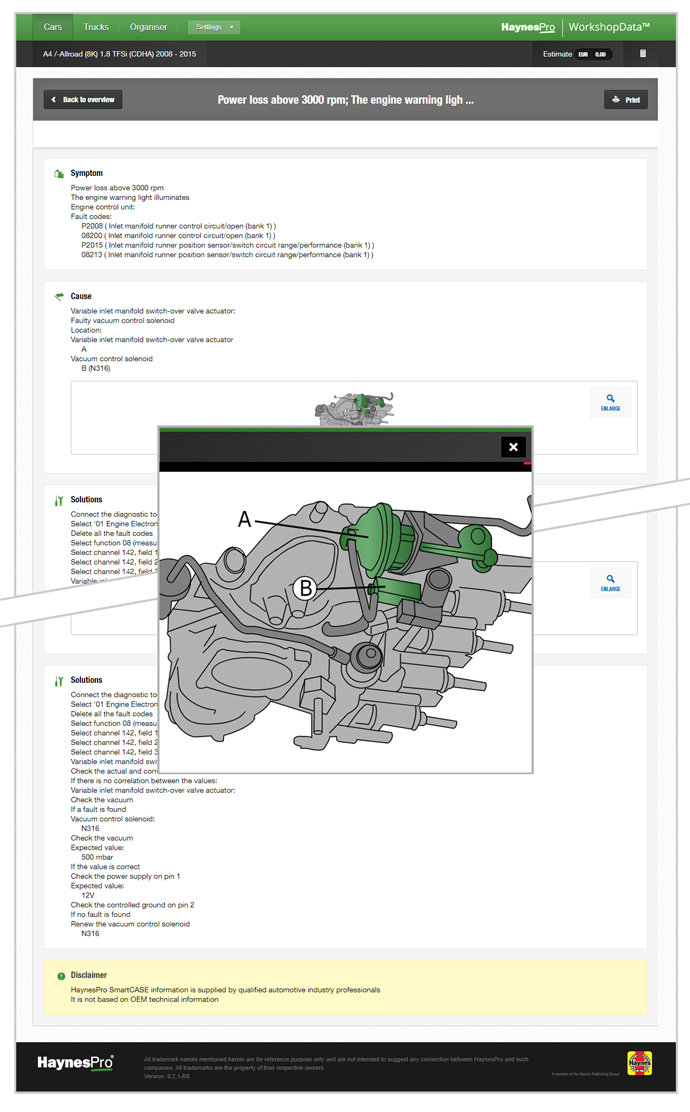The height and width of the screenshot is (1112, 690).
Task: Click the small engine thumbnail in Cause section
Action: click(x=353, y=408)
